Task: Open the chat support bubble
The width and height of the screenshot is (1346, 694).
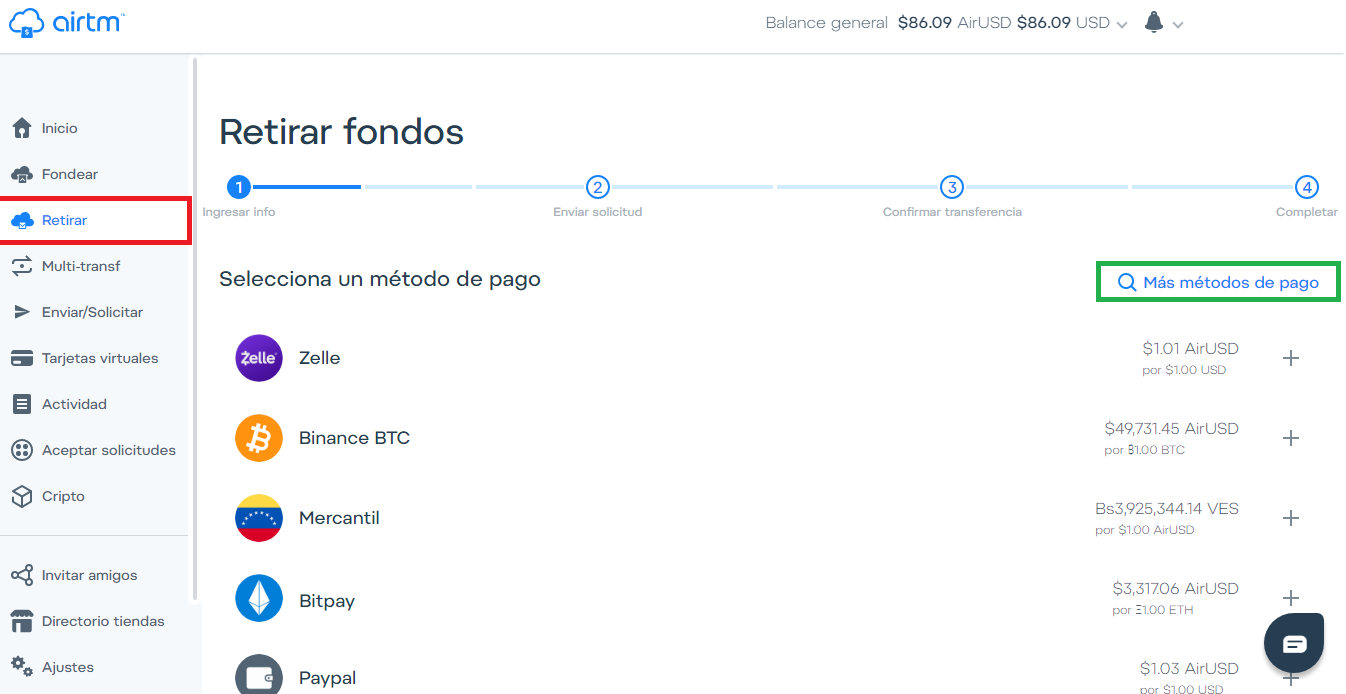Action: (x=1294, y=643)
